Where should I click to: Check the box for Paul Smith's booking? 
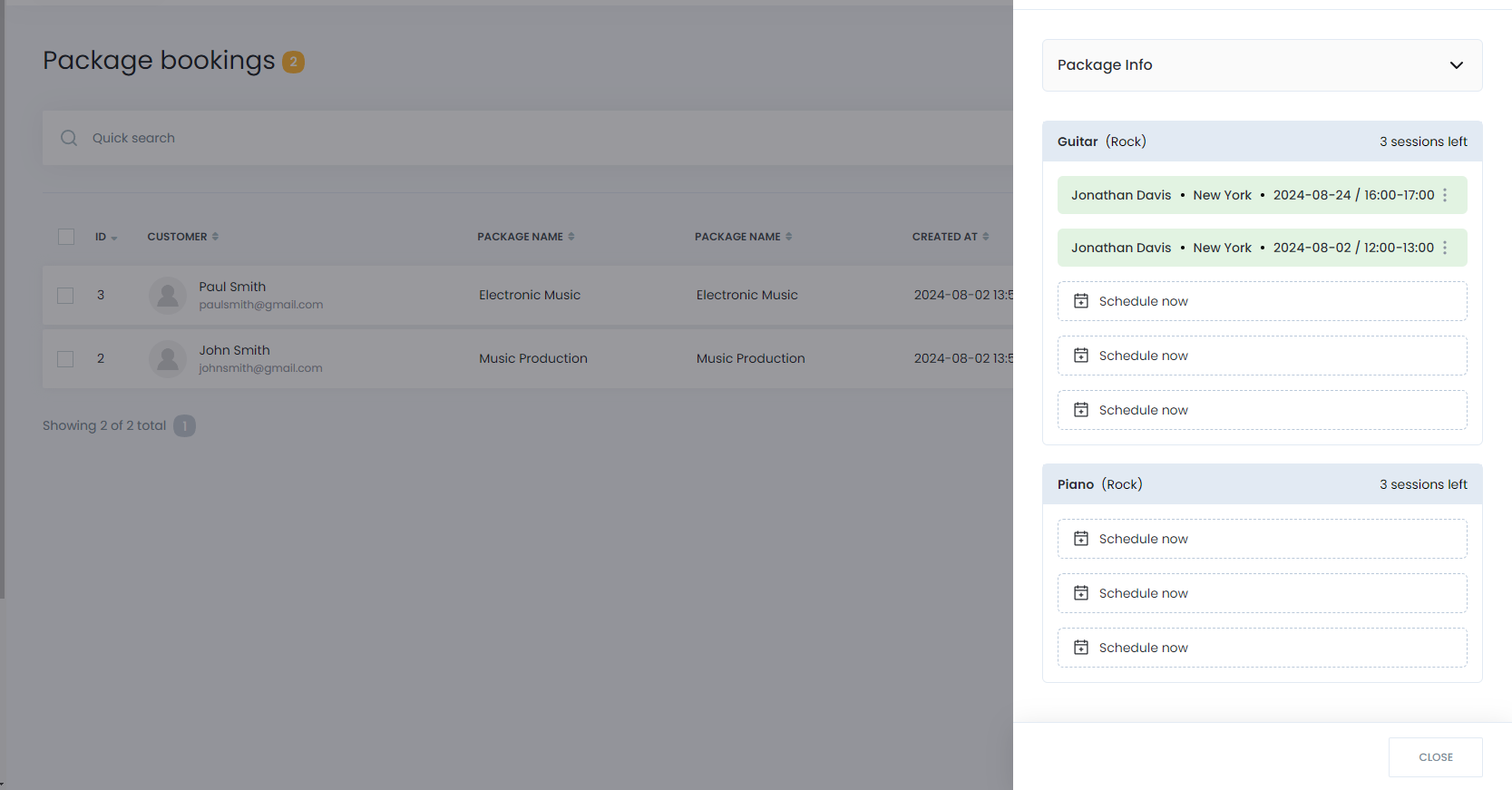[65, 296]
